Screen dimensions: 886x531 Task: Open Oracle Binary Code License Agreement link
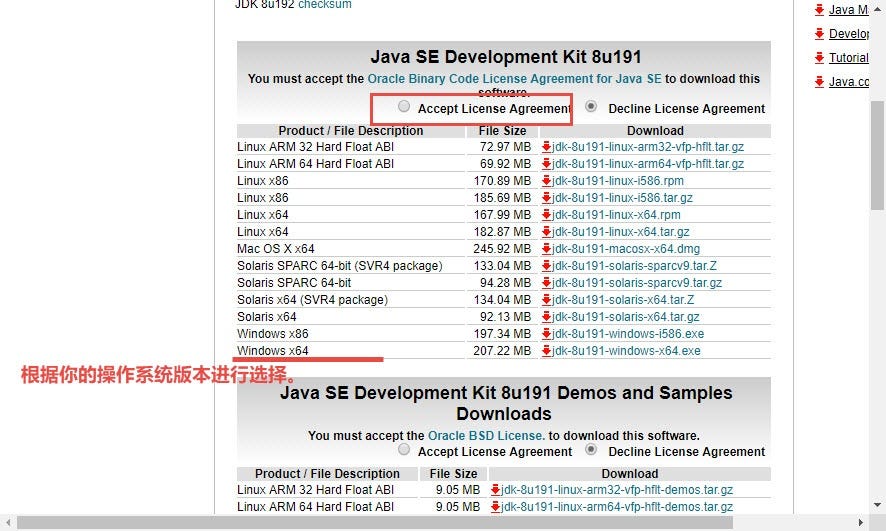[x=514, y=79]
